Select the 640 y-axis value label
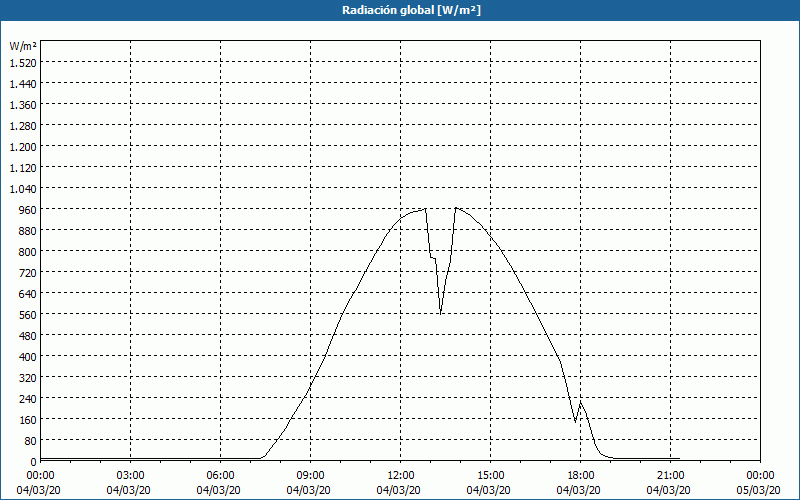Image resolution: width=800 pixels, height=500 pixels. pyautogui.click(x=28, y=294)
